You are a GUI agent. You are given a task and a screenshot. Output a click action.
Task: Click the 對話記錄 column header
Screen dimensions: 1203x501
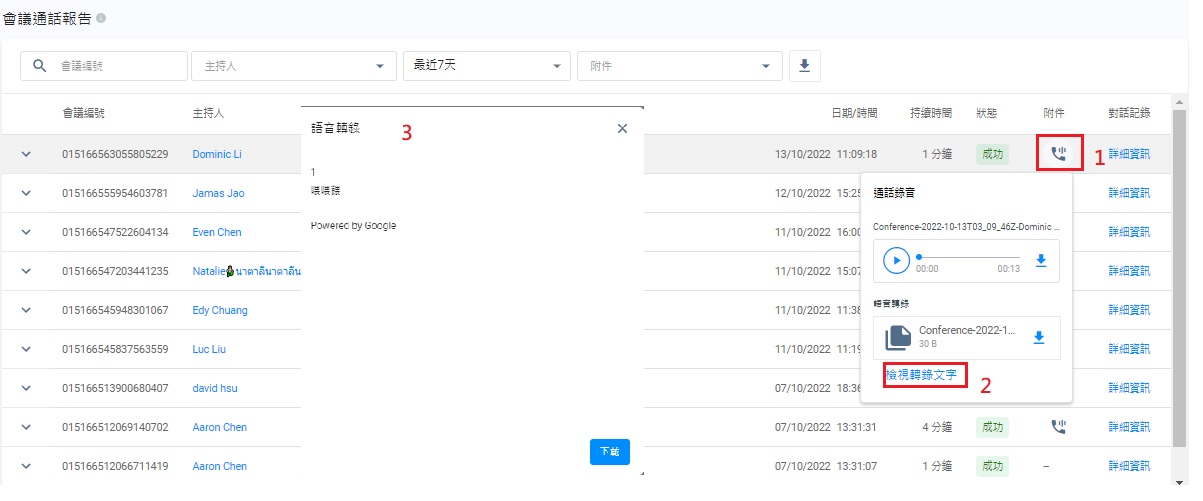1129,114
